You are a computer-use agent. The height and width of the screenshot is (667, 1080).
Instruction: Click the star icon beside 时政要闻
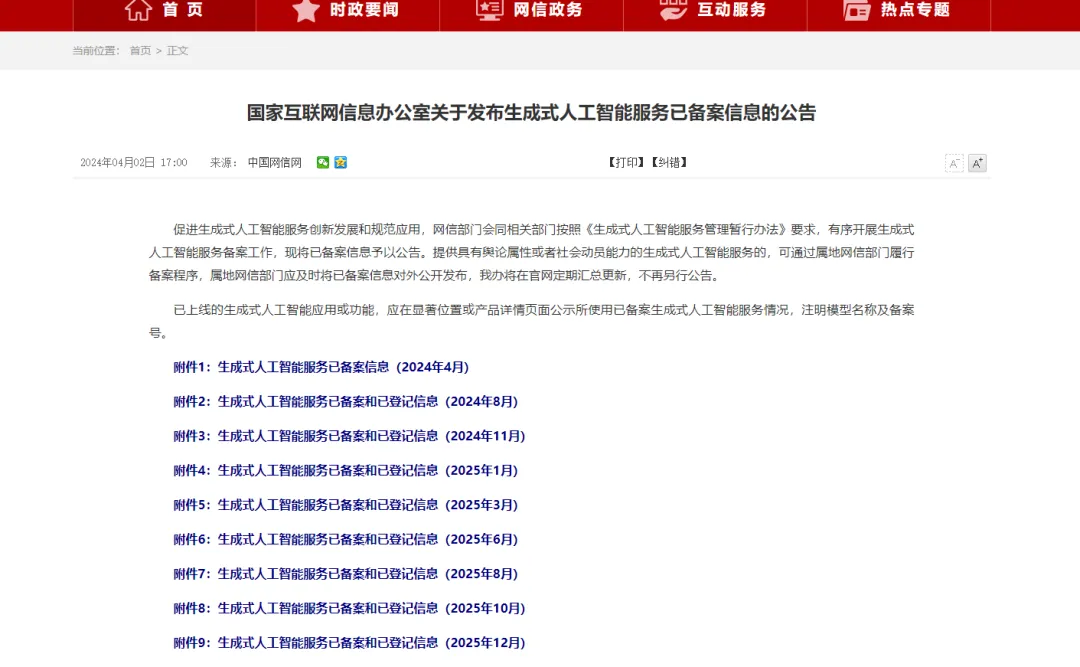tap(305, 10)
